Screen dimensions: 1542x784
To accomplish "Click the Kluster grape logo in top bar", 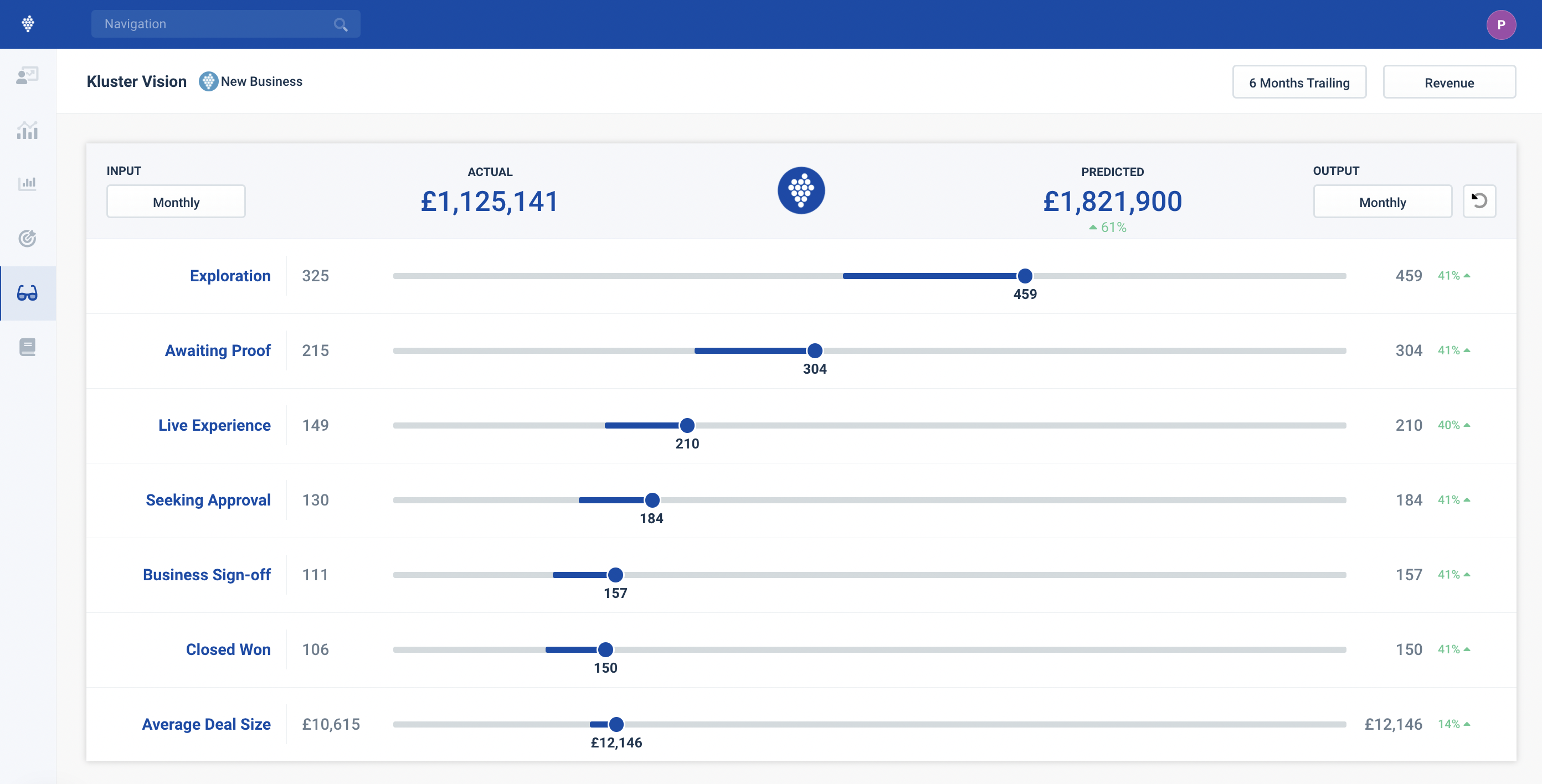I will pos(28,24).
